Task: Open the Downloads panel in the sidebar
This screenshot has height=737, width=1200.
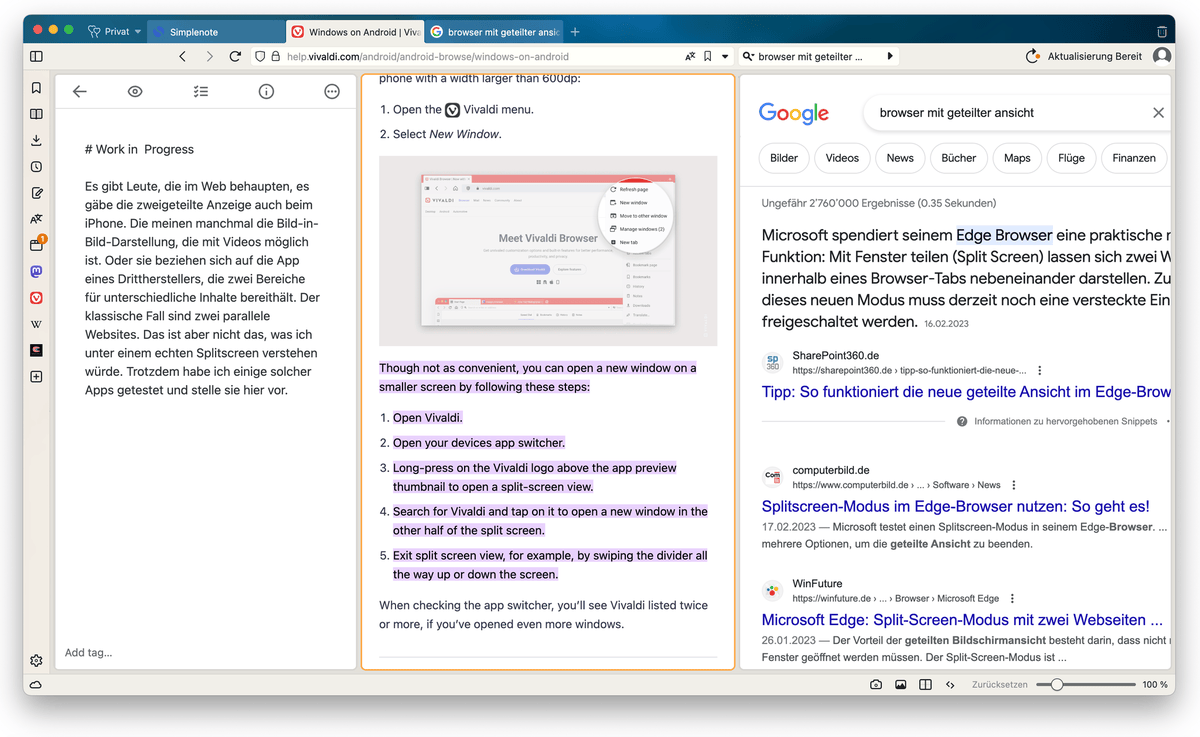Action: click(36, 140)
